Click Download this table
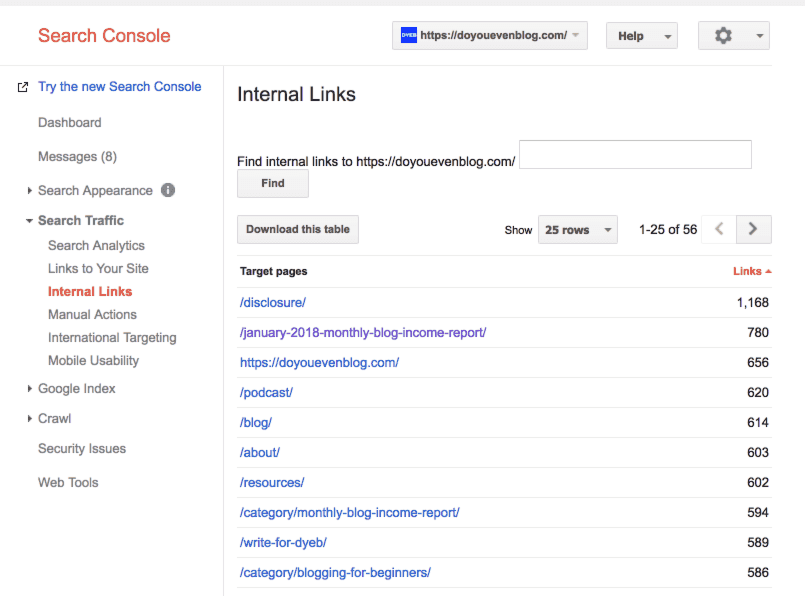 pos(298,229)
